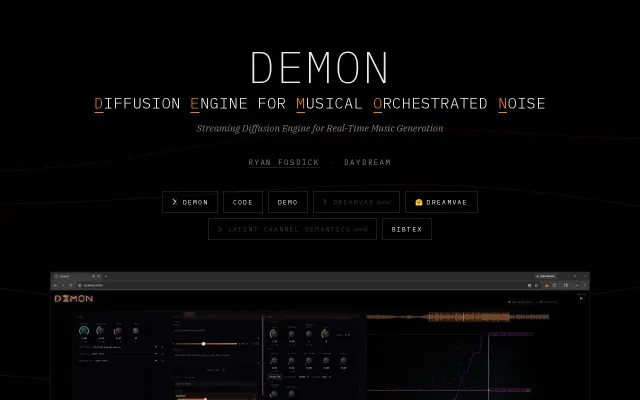640x400 pixels.
Task: Click the orange DEMON logo in app preview
Action: [74, 299]
